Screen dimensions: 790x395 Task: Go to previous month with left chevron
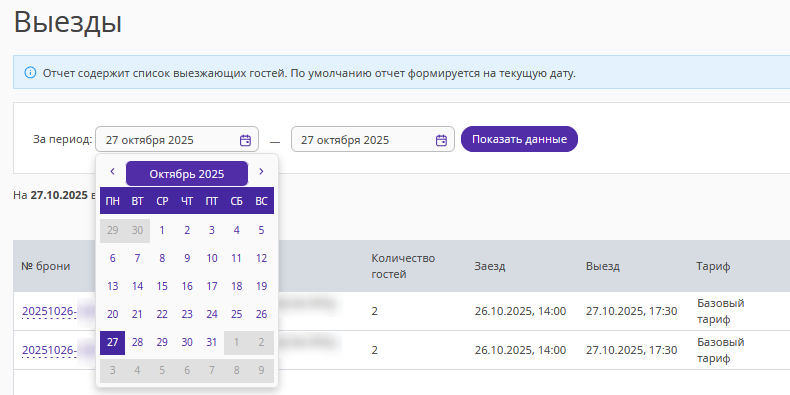pyautogui.click(x=112, y=171)
